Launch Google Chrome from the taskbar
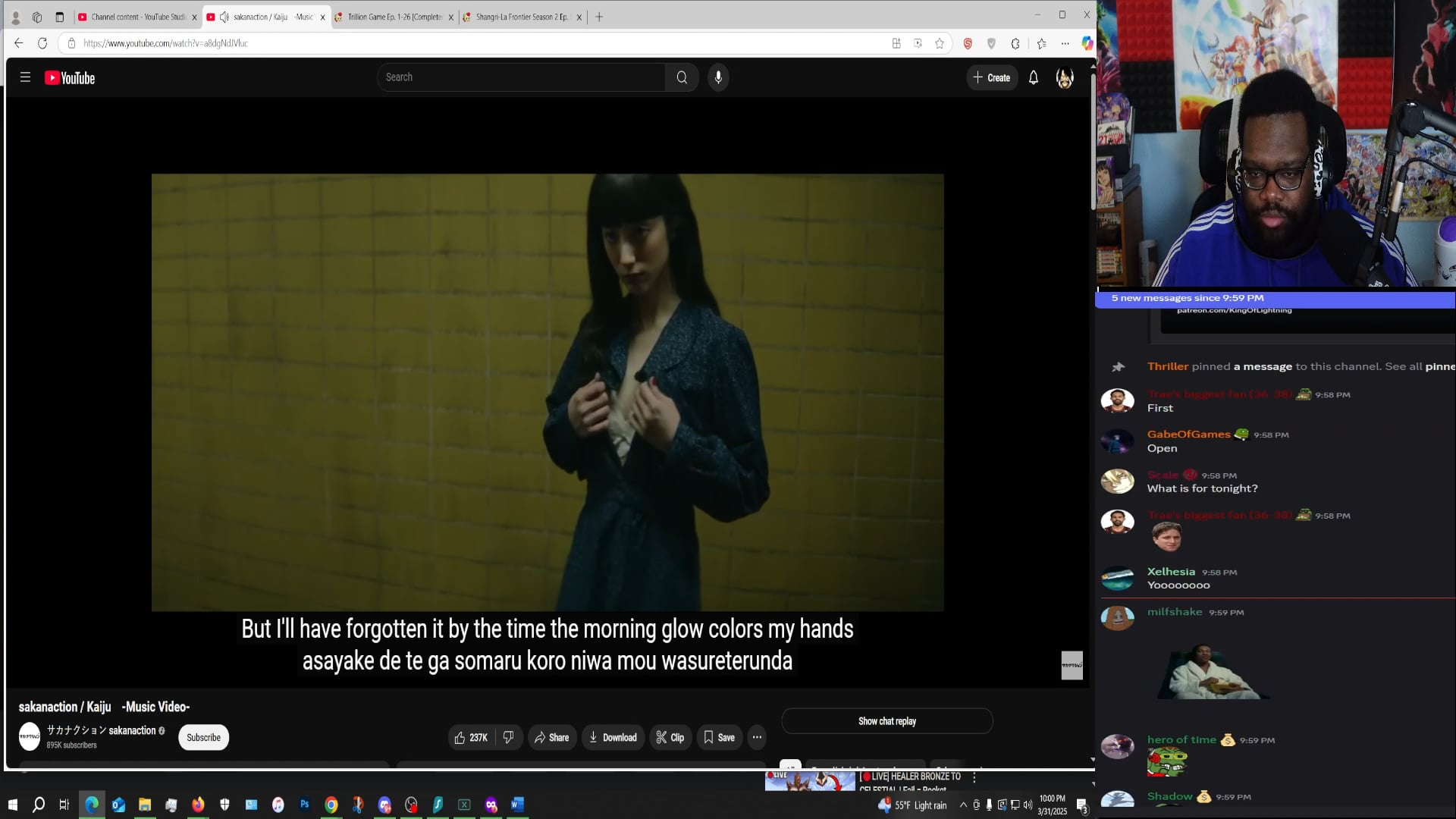Screen dimensions: 1456x819 (331, 805)
